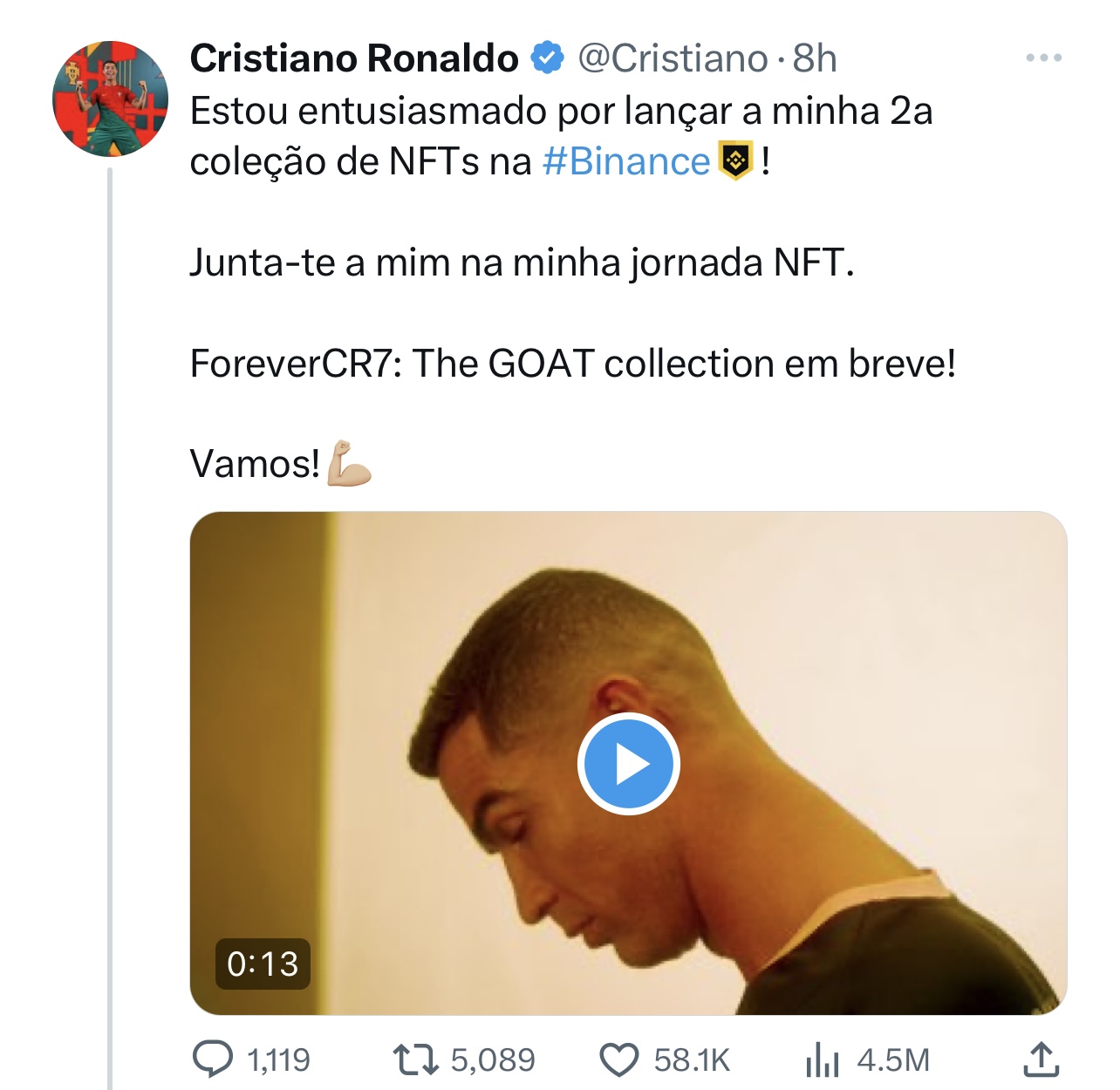Image resolution: width=1120 pixels, height=1090 pixels.
Task: Click the 0:13 video duration label
Action: pyautogui.click(x=263, y=964)
